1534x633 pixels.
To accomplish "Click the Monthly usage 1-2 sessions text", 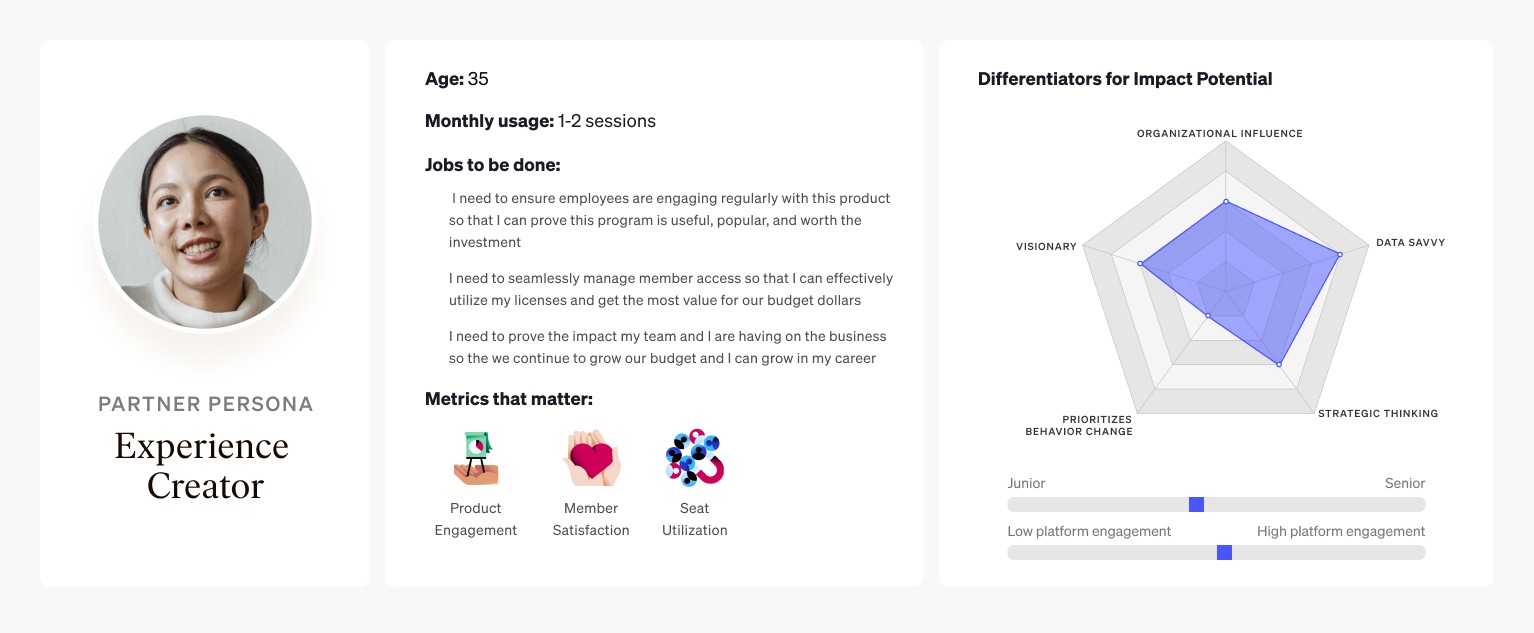I will (540, 121).
